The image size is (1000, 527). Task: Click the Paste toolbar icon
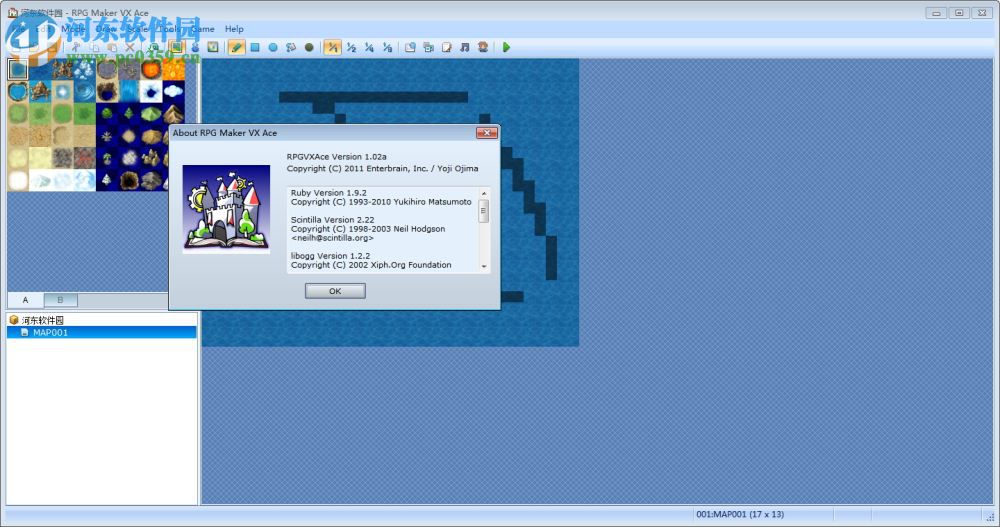[x=112, y=47]
